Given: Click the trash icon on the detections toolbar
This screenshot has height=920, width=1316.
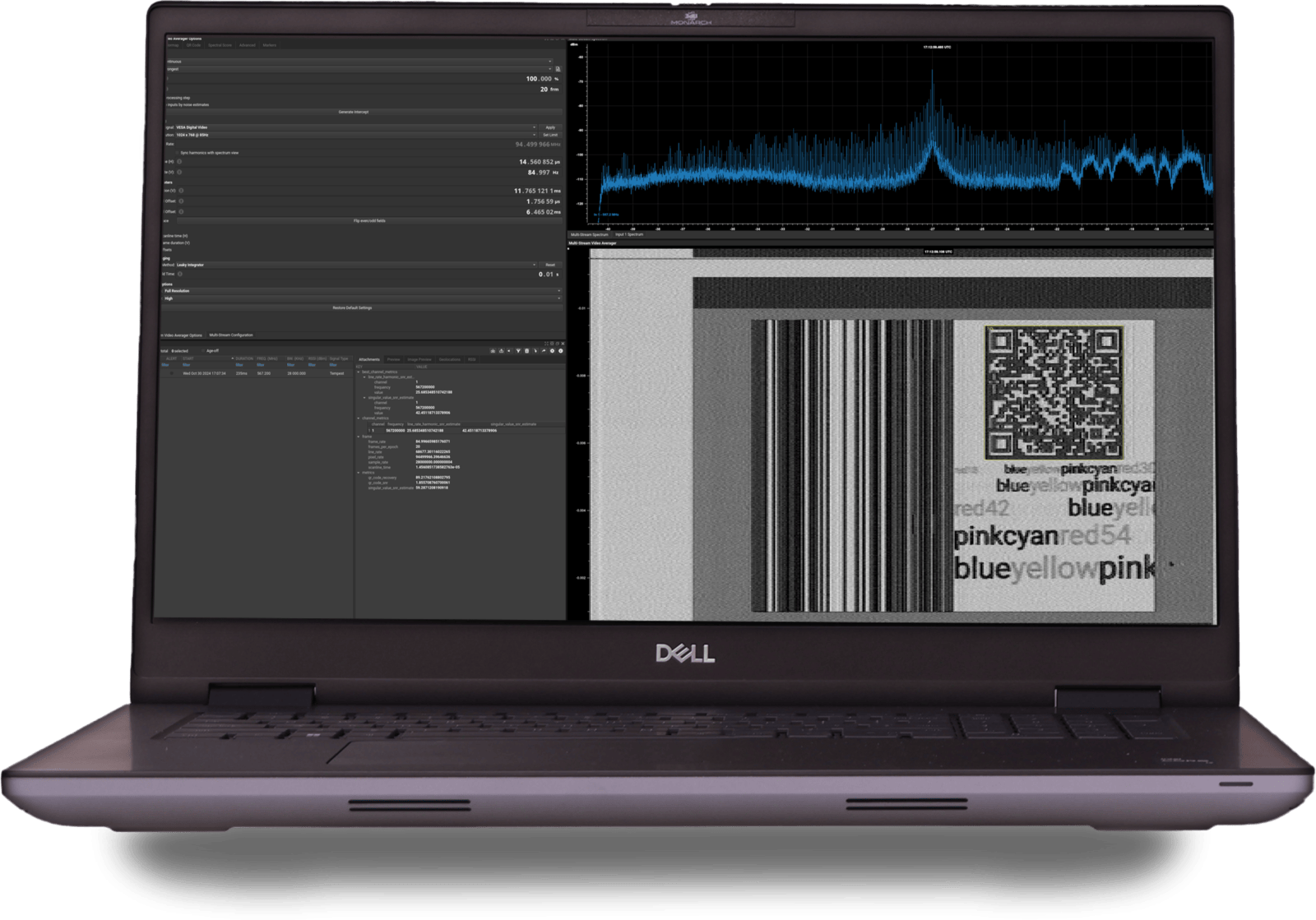Looking at the screenshot, I should pyautogui.click(x=526, y=351).
